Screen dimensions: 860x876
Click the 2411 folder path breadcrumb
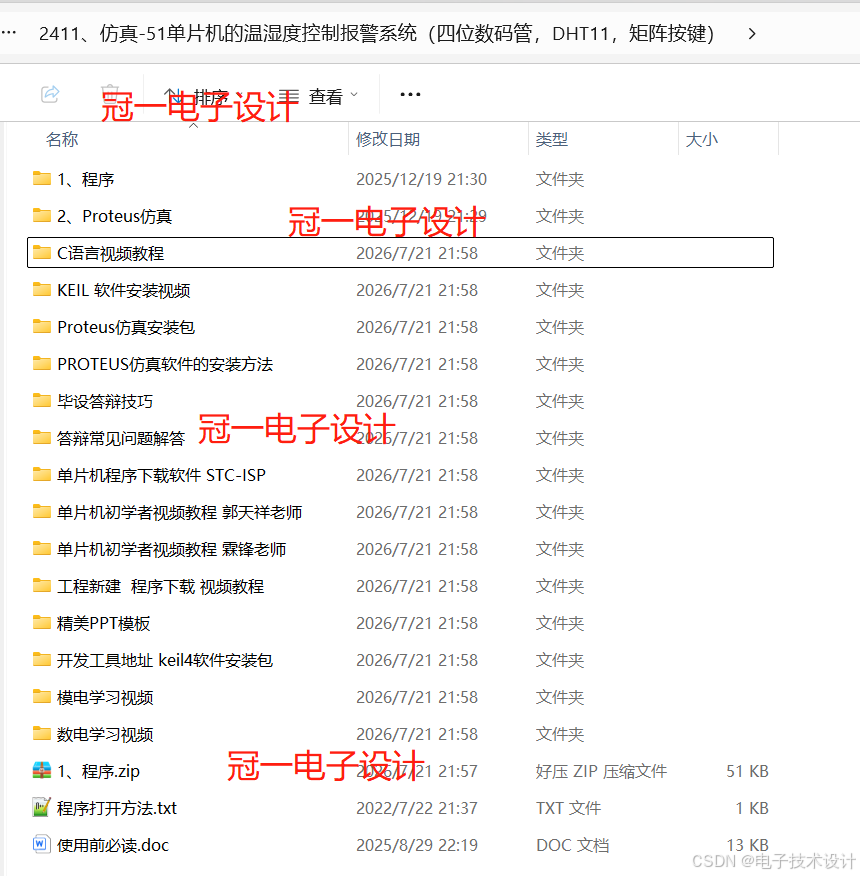pyautogui.click(x=376, y=34)
